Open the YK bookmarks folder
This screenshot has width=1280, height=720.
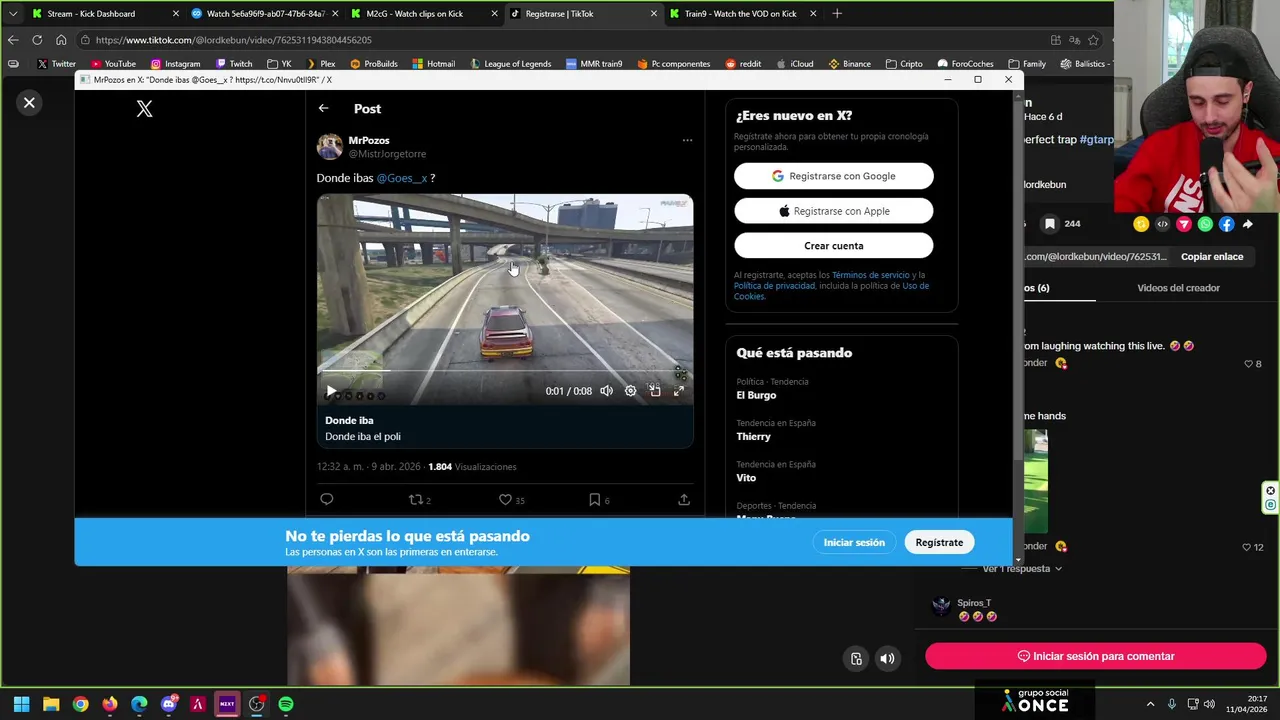point(279,64)
